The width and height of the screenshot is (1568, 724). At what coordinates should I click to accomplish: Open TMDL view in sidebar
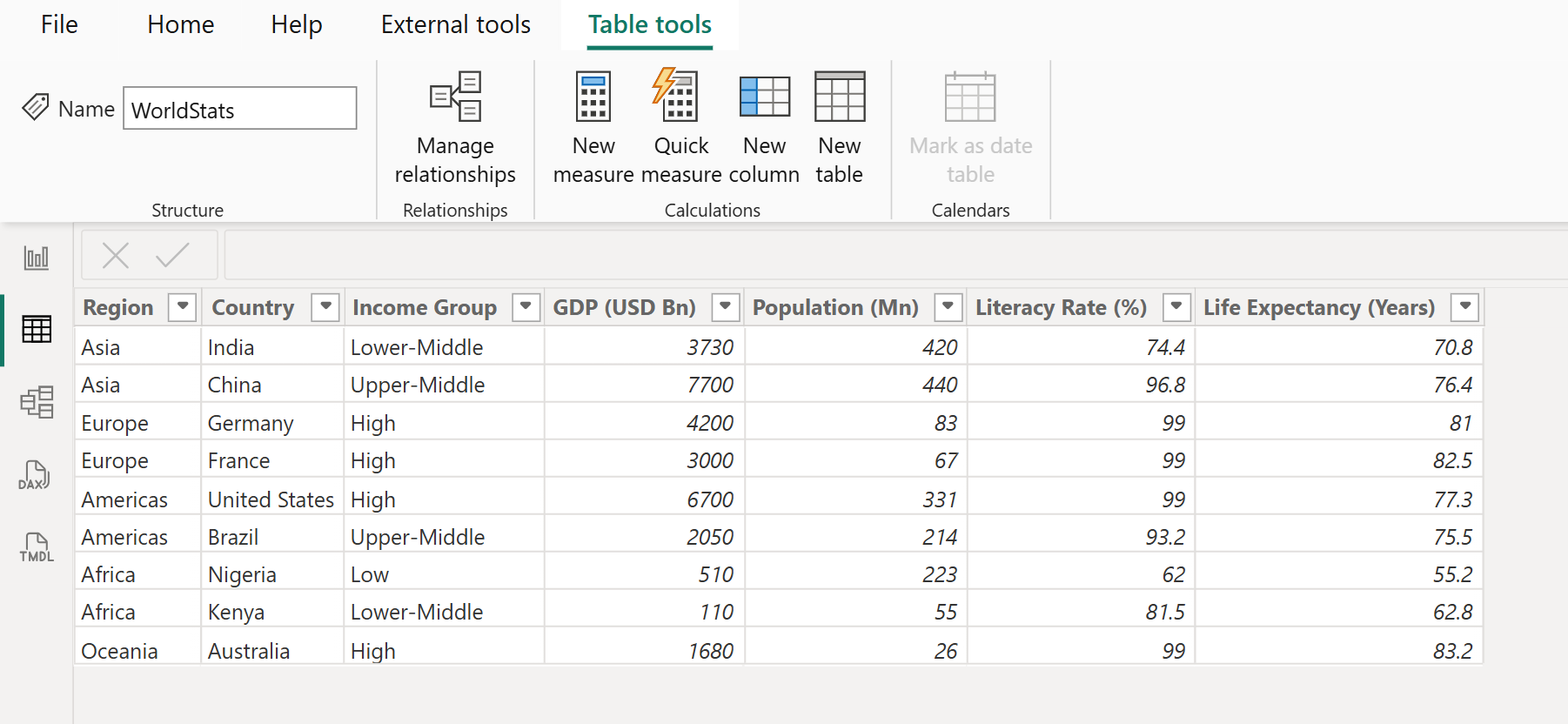pos(37,548)
